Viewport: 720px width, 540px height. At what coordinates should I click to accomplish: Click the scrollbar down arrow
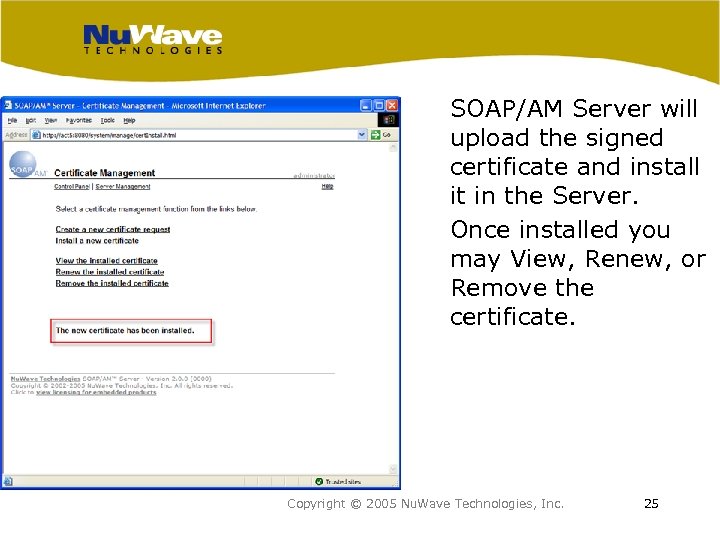[x=393, y=469]
